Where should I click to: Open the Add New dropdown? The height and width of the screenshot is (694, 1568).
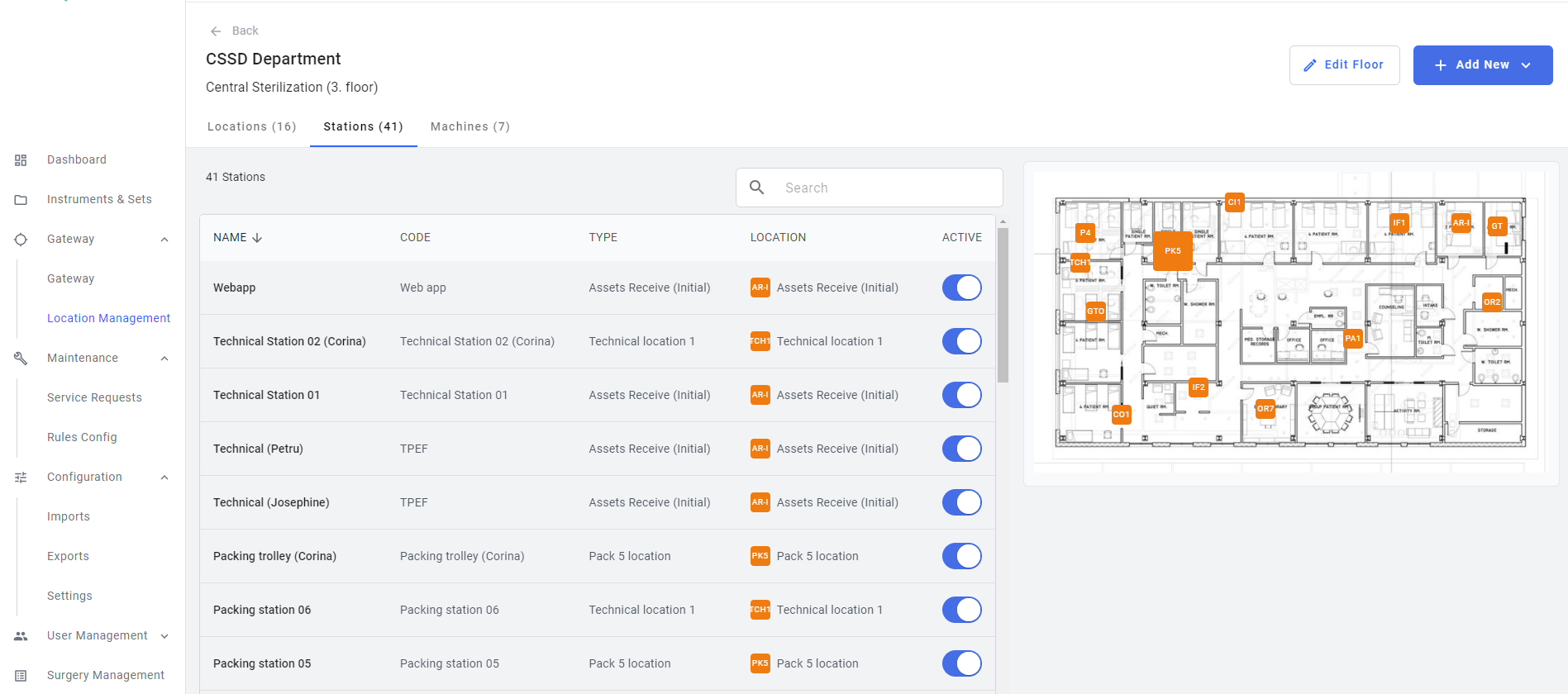pos(1483,65)
